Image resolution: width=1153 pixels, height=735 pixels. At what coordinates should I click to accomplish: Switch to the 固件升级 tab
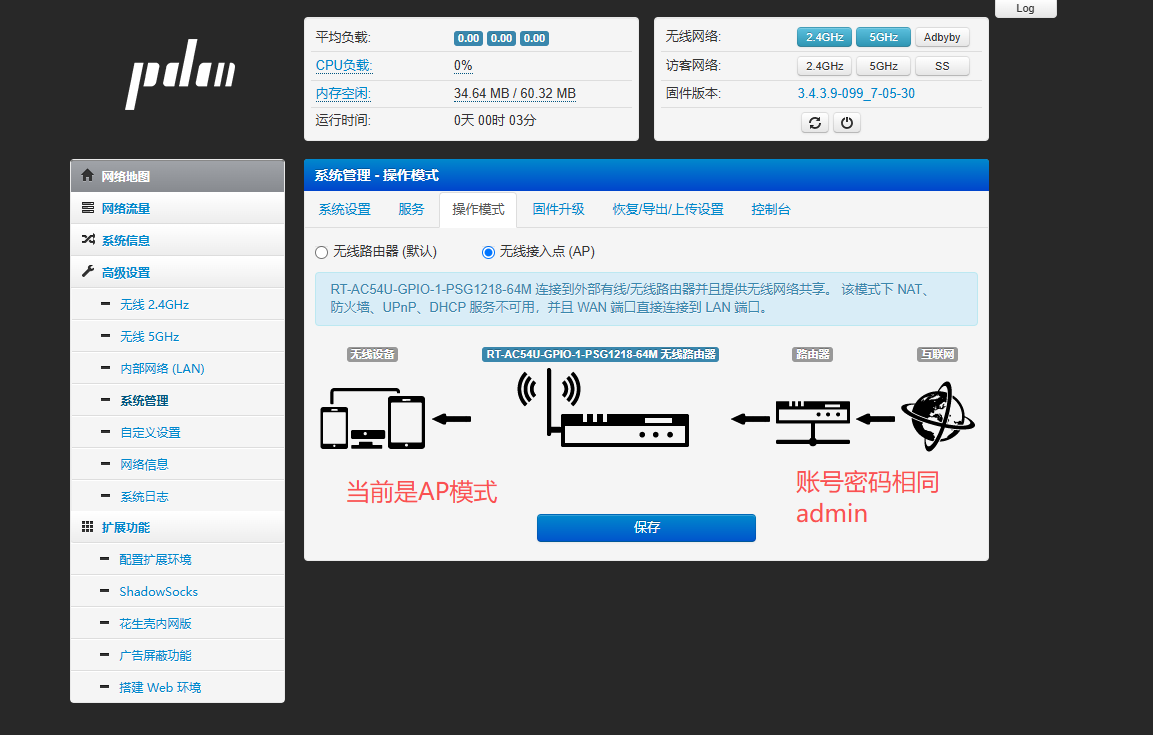(x=558, y=209)
